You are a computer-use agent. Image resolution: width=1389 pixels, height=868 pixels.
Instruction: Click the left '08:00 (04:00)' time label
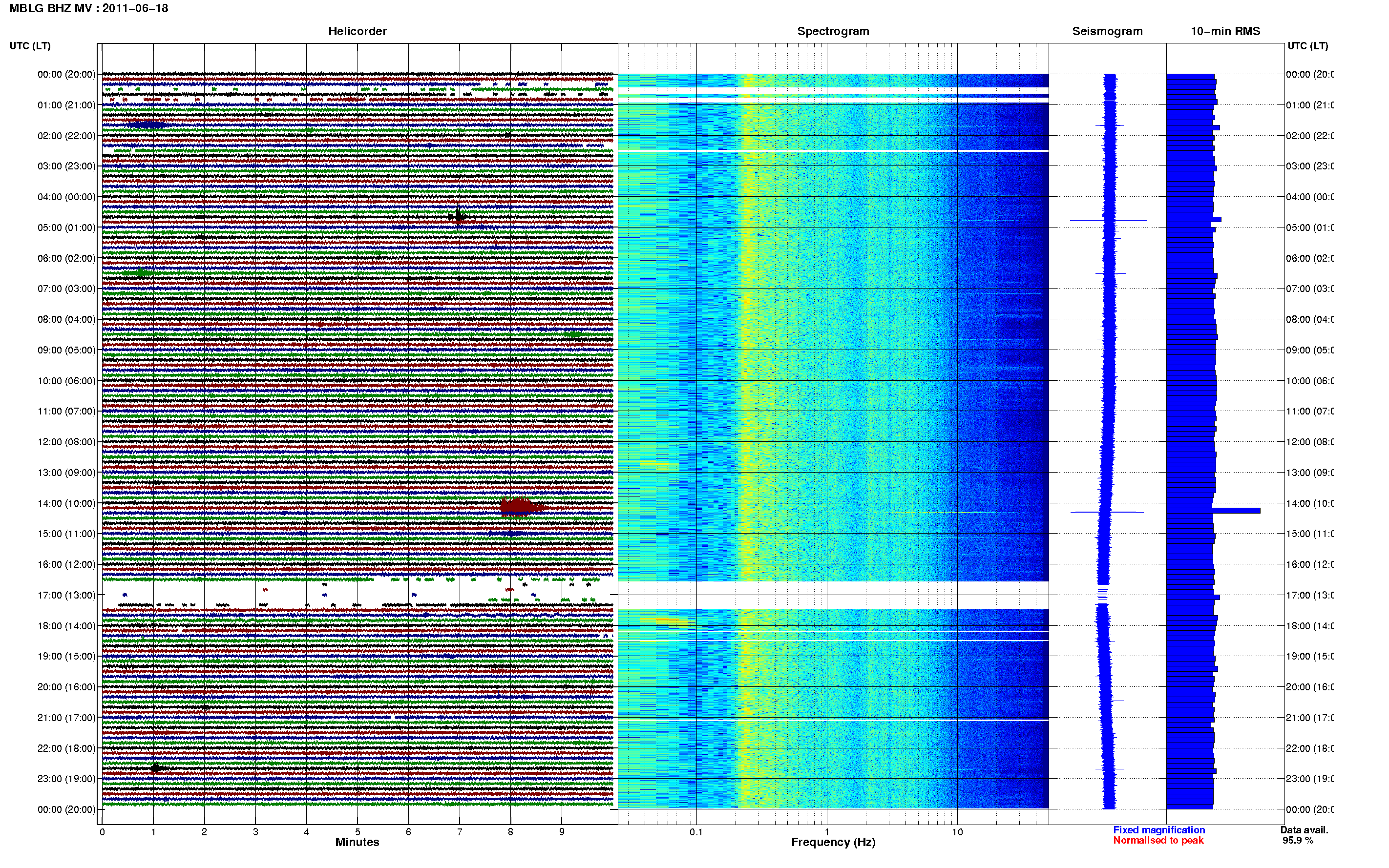[66, 319]
